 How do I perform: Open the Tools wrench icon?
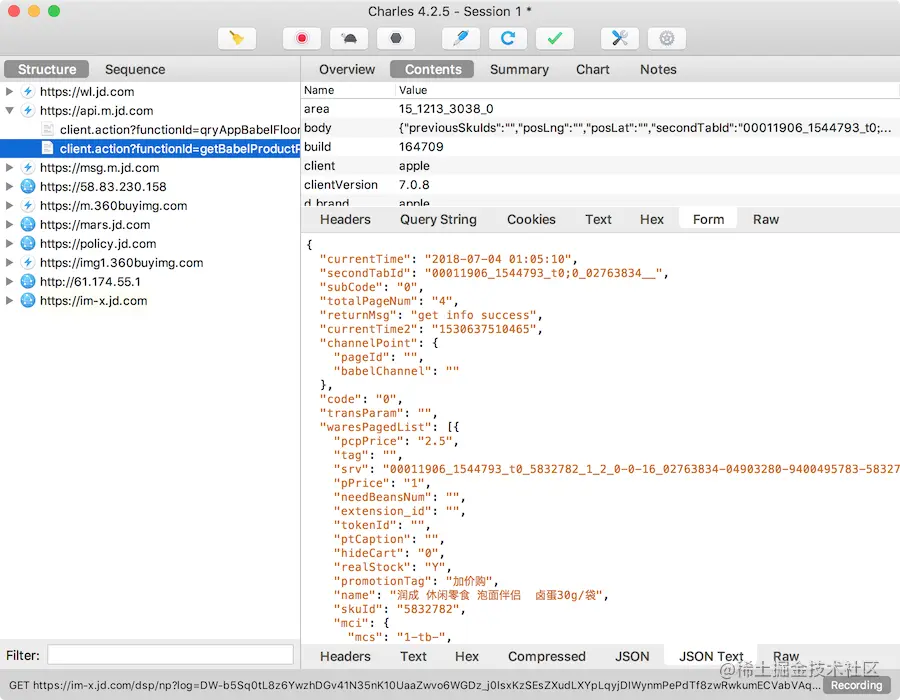619,38
